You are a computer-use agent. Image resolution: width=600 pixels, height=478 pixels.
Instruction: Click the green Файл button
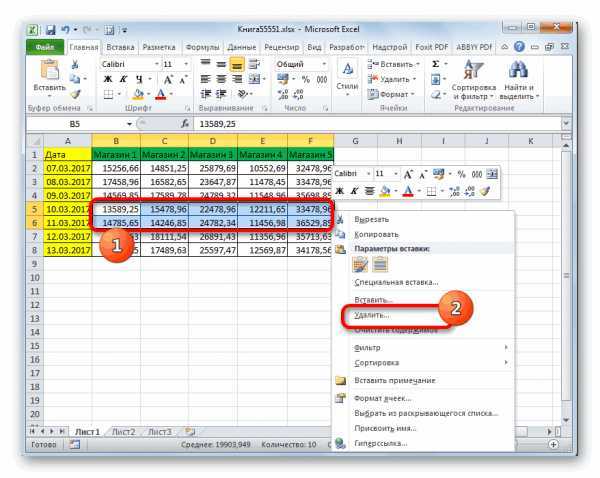click(45, 47)
